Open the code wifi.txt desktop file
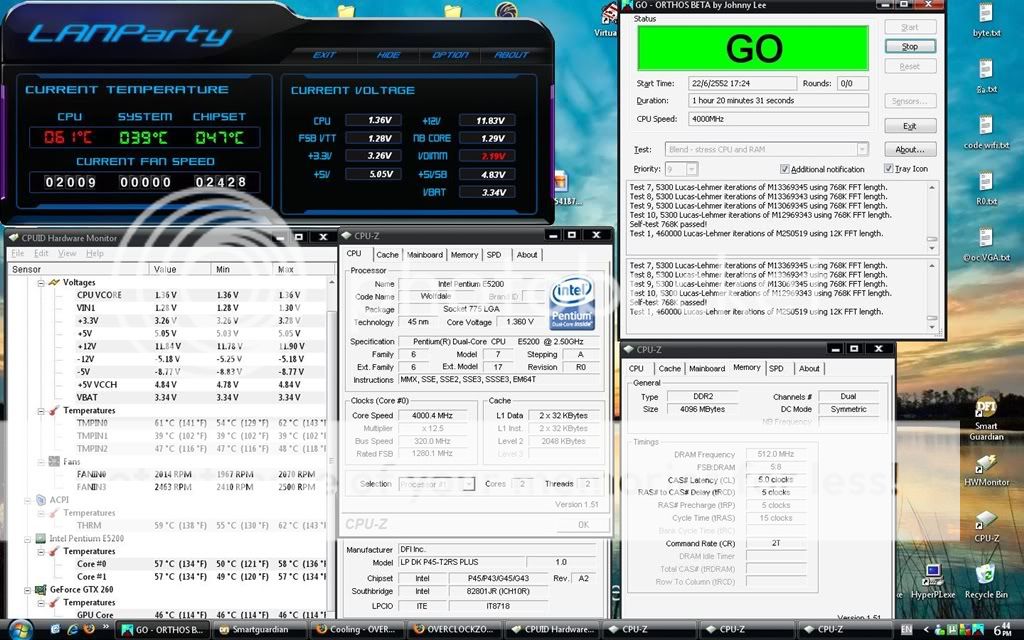This screenshot has height=640, width=1024. [986, 130]
